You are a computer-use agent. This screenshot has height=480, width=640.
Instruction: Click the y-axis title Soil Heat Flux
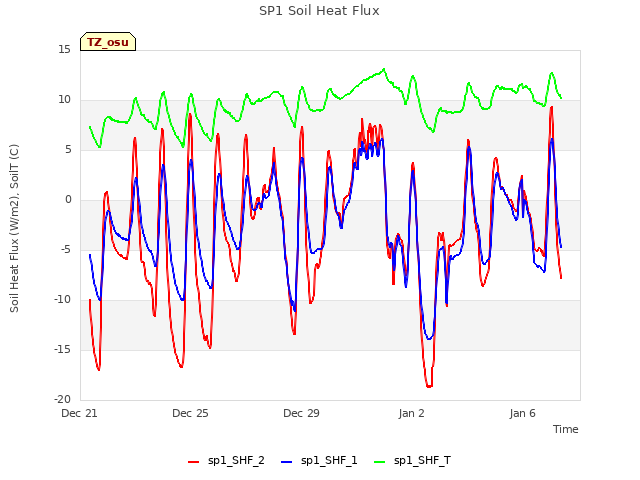tap(14, 228)
